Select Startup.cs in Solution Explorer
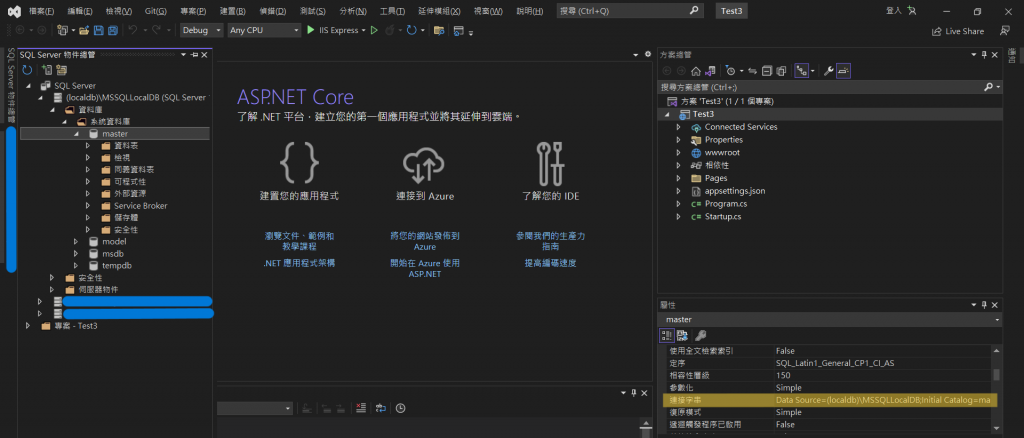The width and height of the screenshot is (1024, 438). pos(723,216)
